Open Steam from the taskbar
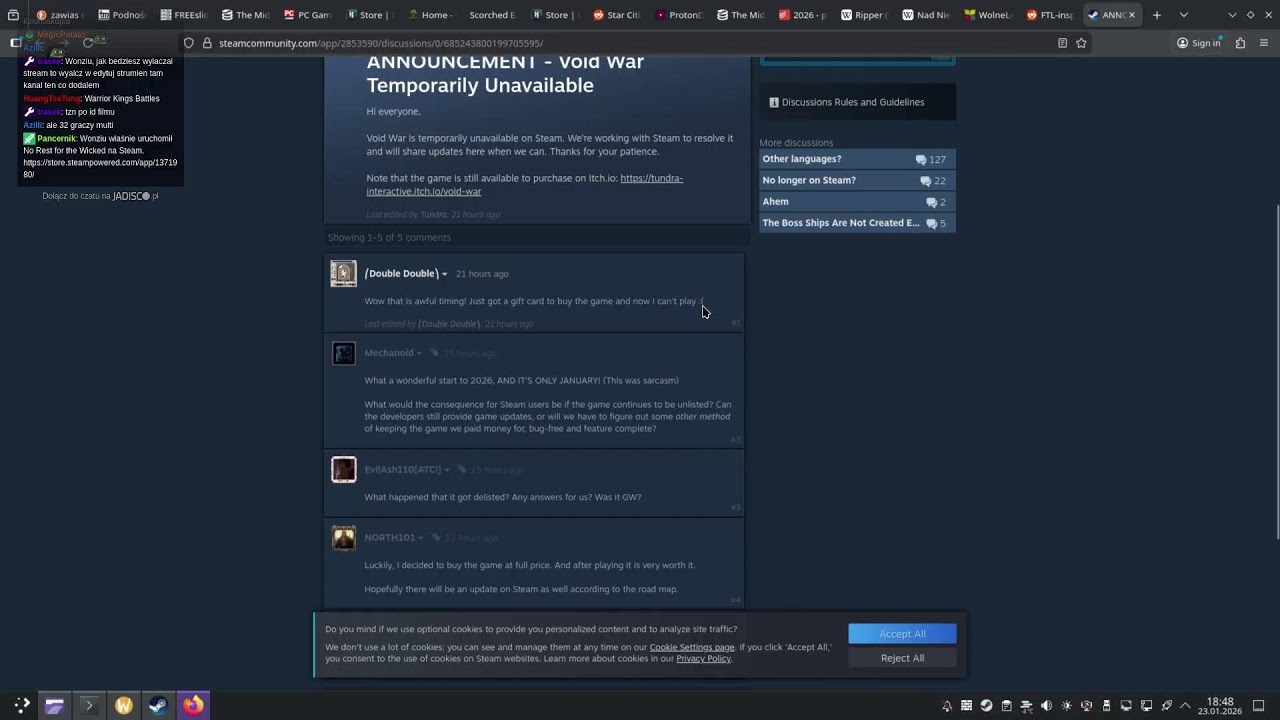Screen dimensions: 1280x720 point(158,705)
